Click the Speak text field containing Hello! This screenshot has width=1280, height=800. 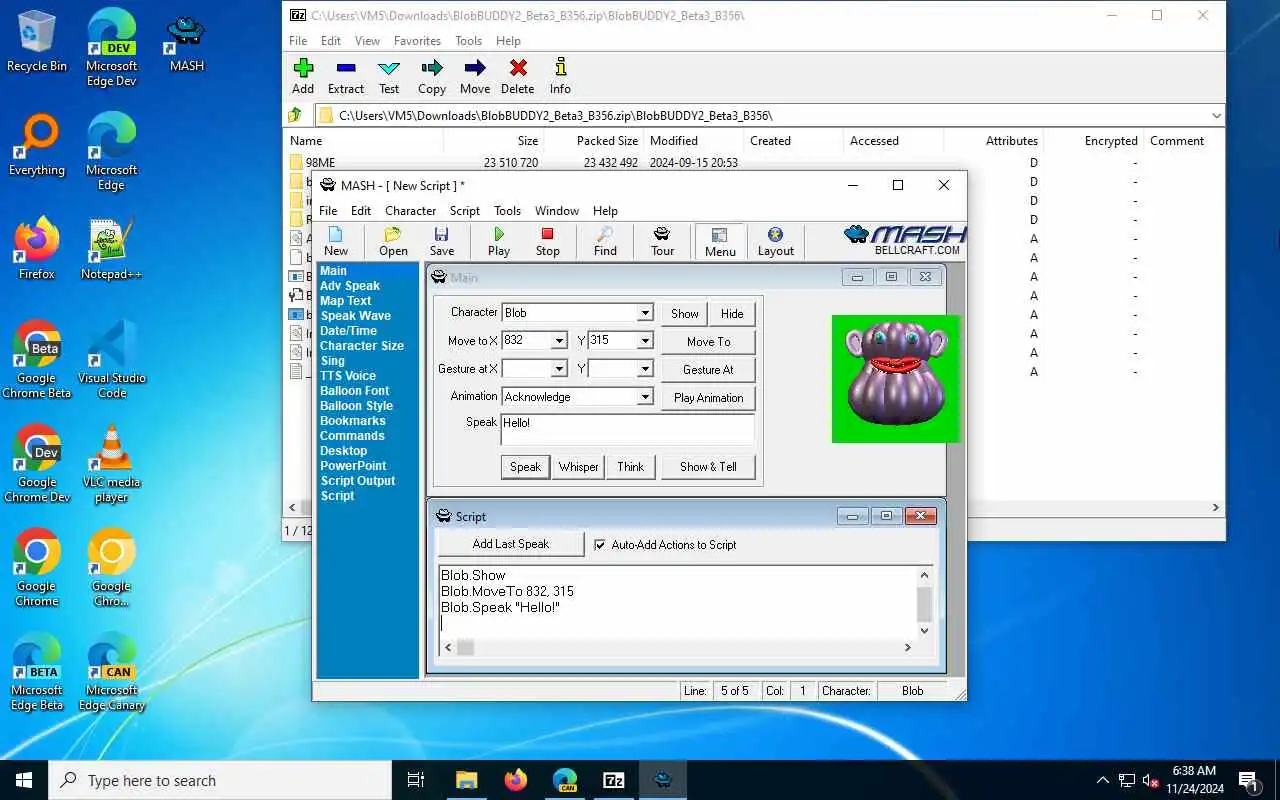pos(627,430)
